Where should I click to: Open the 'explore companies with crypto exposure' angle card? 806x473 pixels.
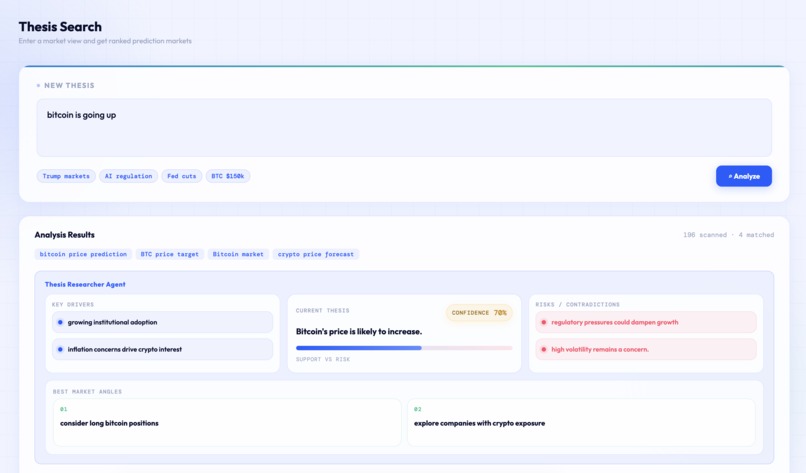(581, 422)
